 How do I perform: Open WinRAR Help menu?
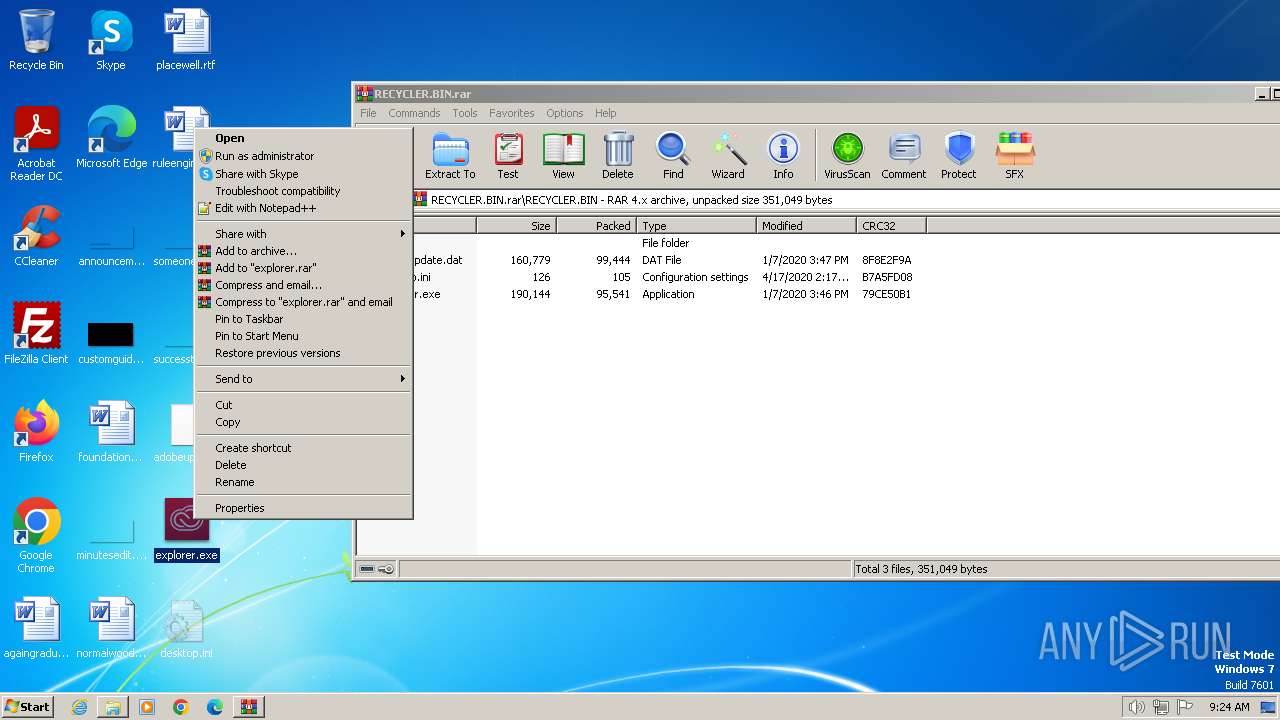click(605, 113)
